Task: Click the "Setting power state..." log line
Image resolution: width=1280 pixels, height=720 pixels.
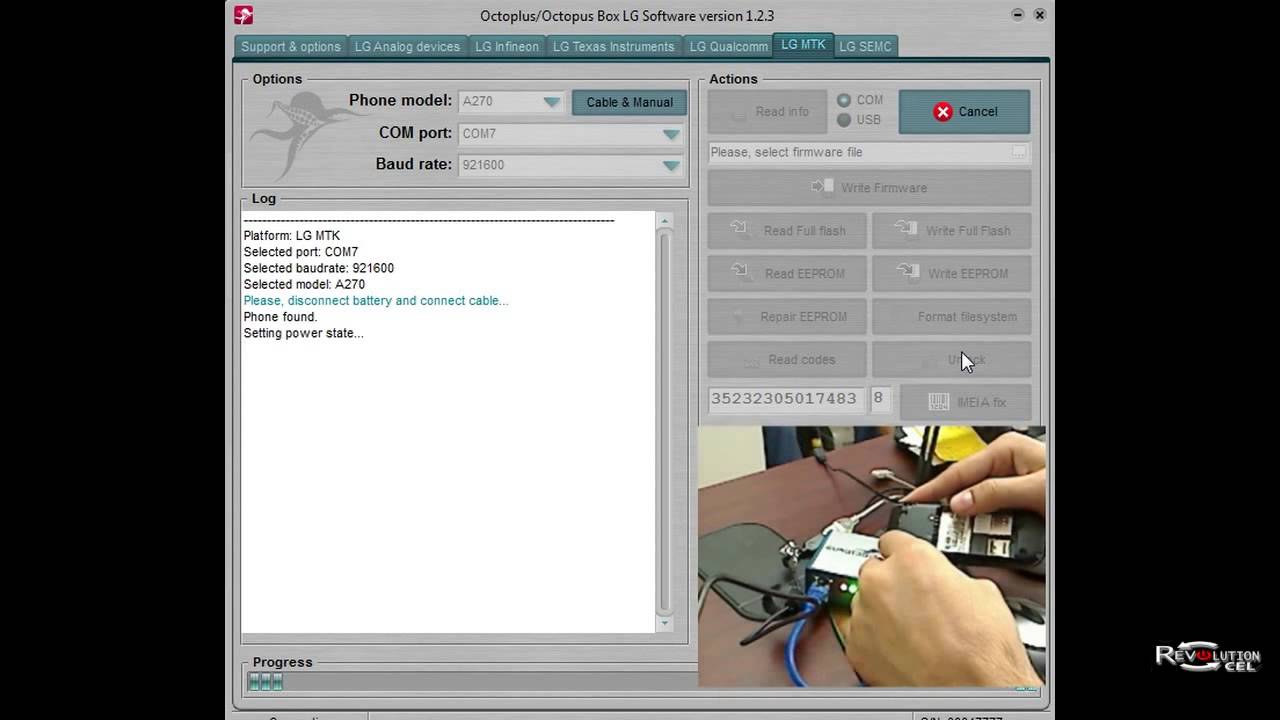Action: [x=304, y=333]
